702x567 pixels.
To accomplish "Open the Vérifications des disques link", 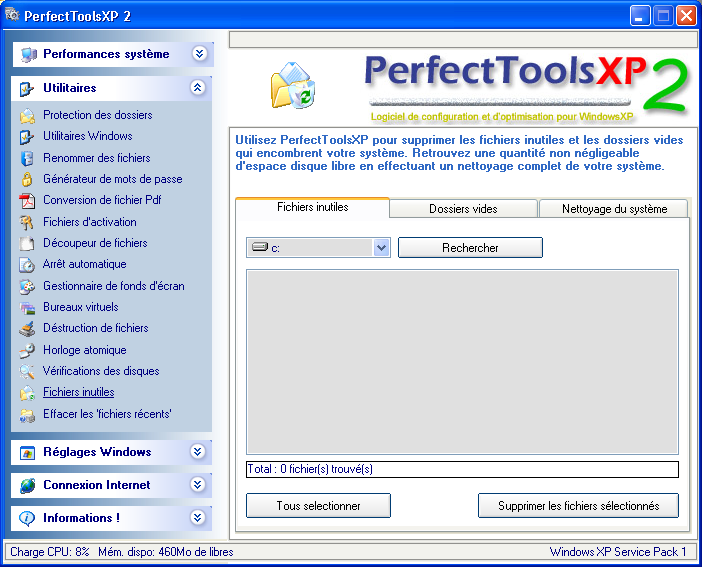I will pyautogui.click(x=101, y=371).
